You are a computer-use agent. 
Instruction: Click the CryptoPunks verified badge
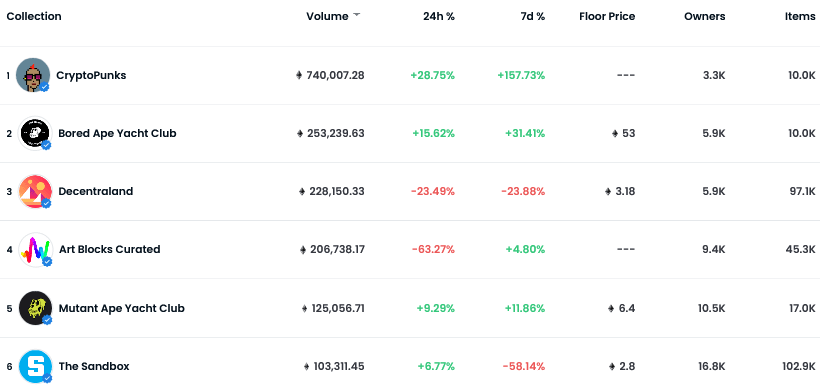pos(45,87)
